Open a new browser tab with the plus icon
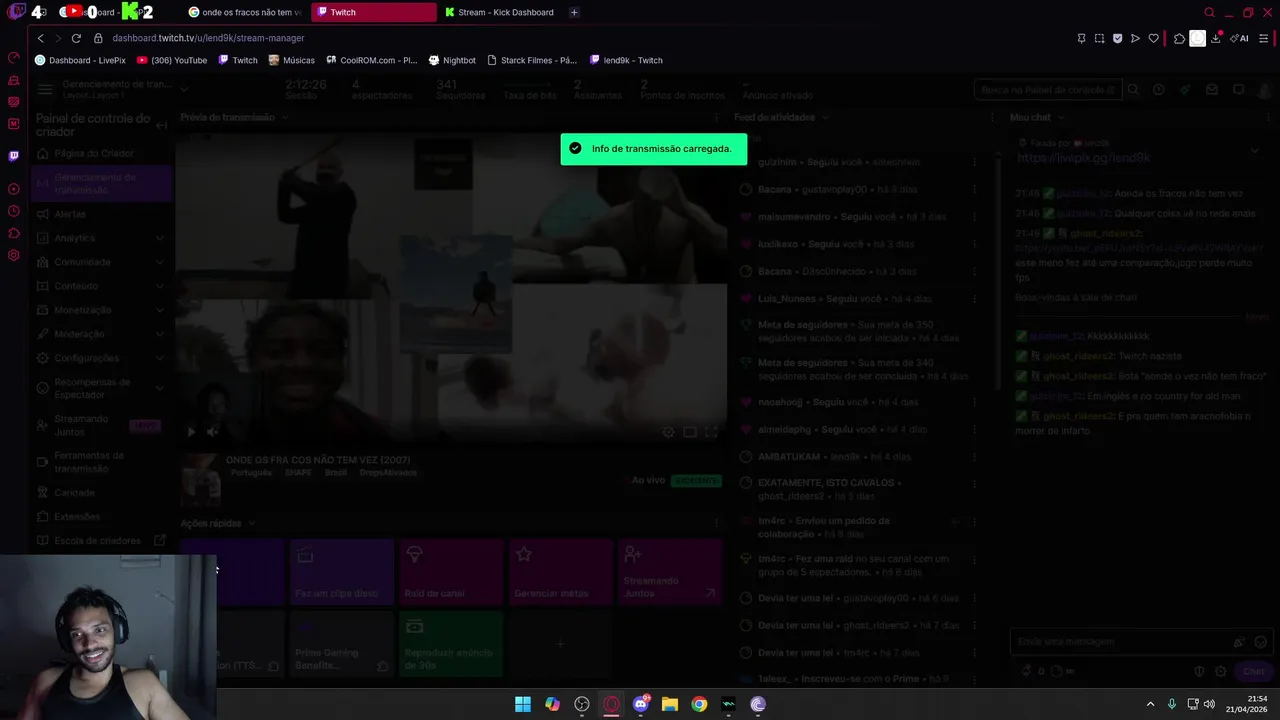 [574, 12]
